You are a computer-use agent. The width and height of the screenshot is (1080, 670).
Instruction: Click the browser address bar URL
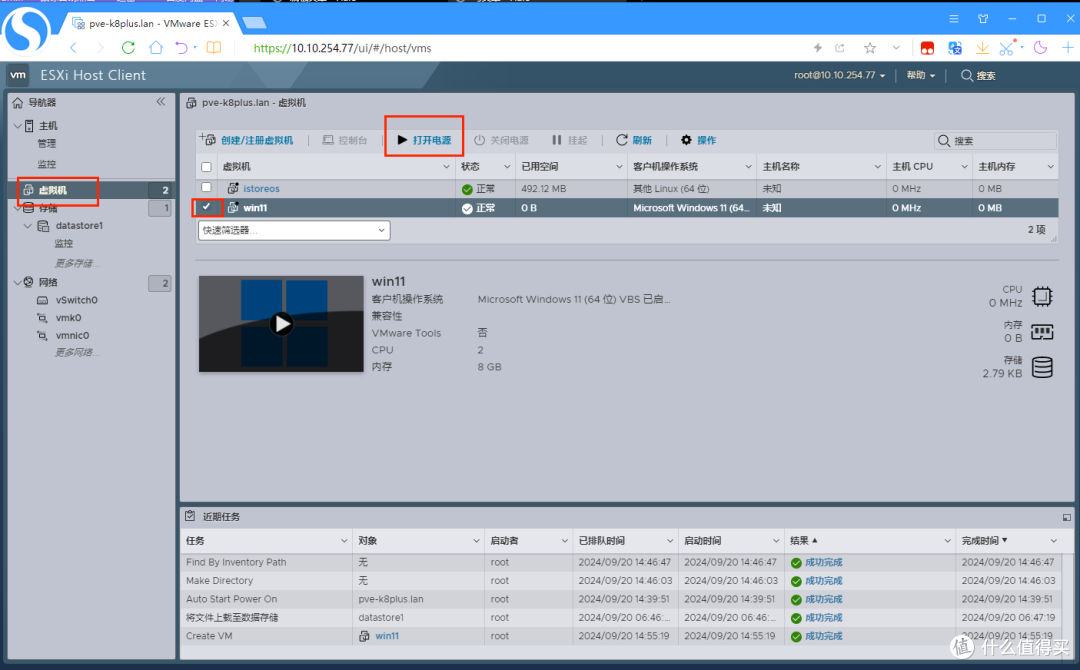click(342, 48)
